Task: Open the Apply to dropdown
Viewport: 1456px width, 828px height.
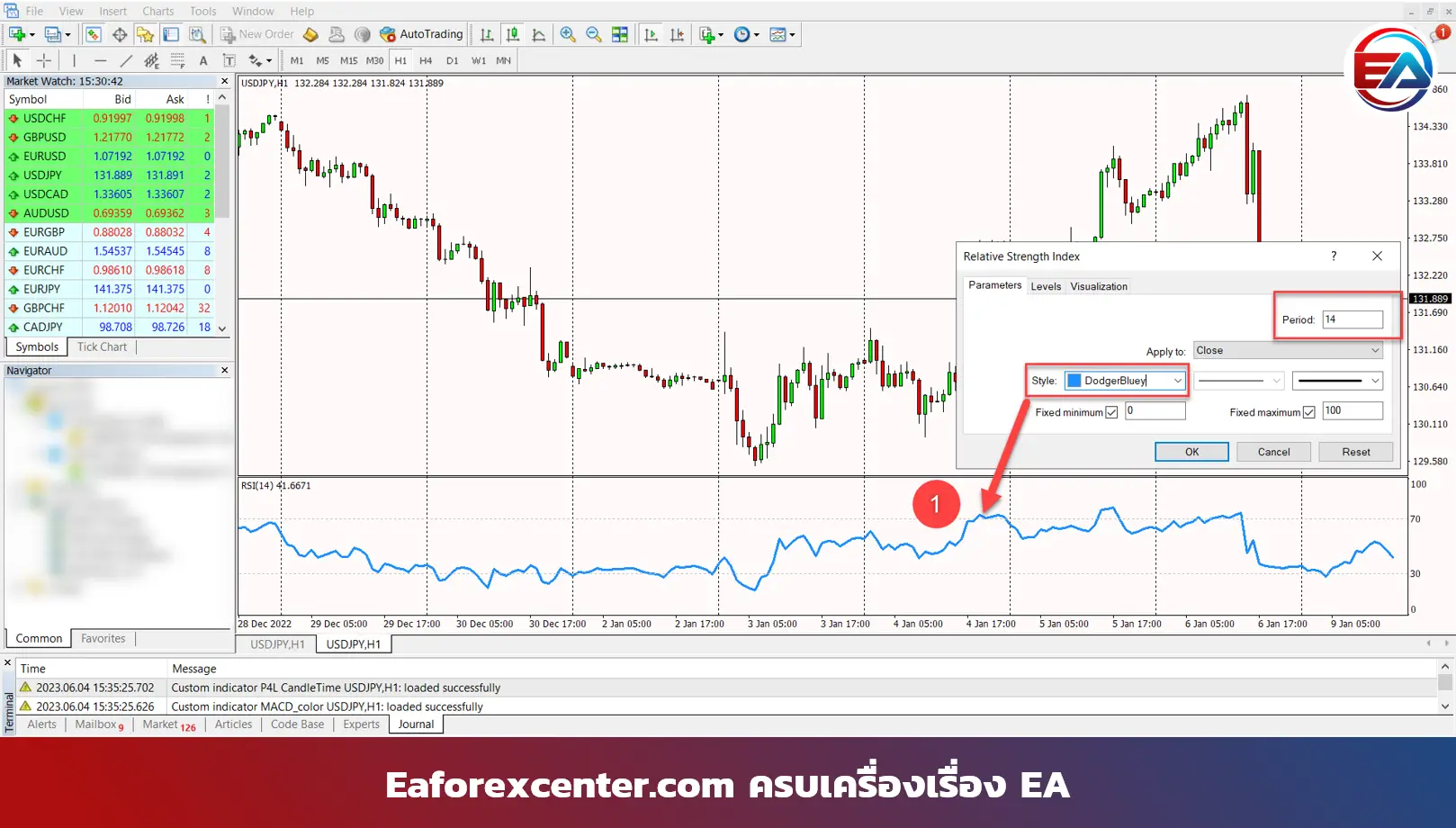Action: pos(1288,351)
